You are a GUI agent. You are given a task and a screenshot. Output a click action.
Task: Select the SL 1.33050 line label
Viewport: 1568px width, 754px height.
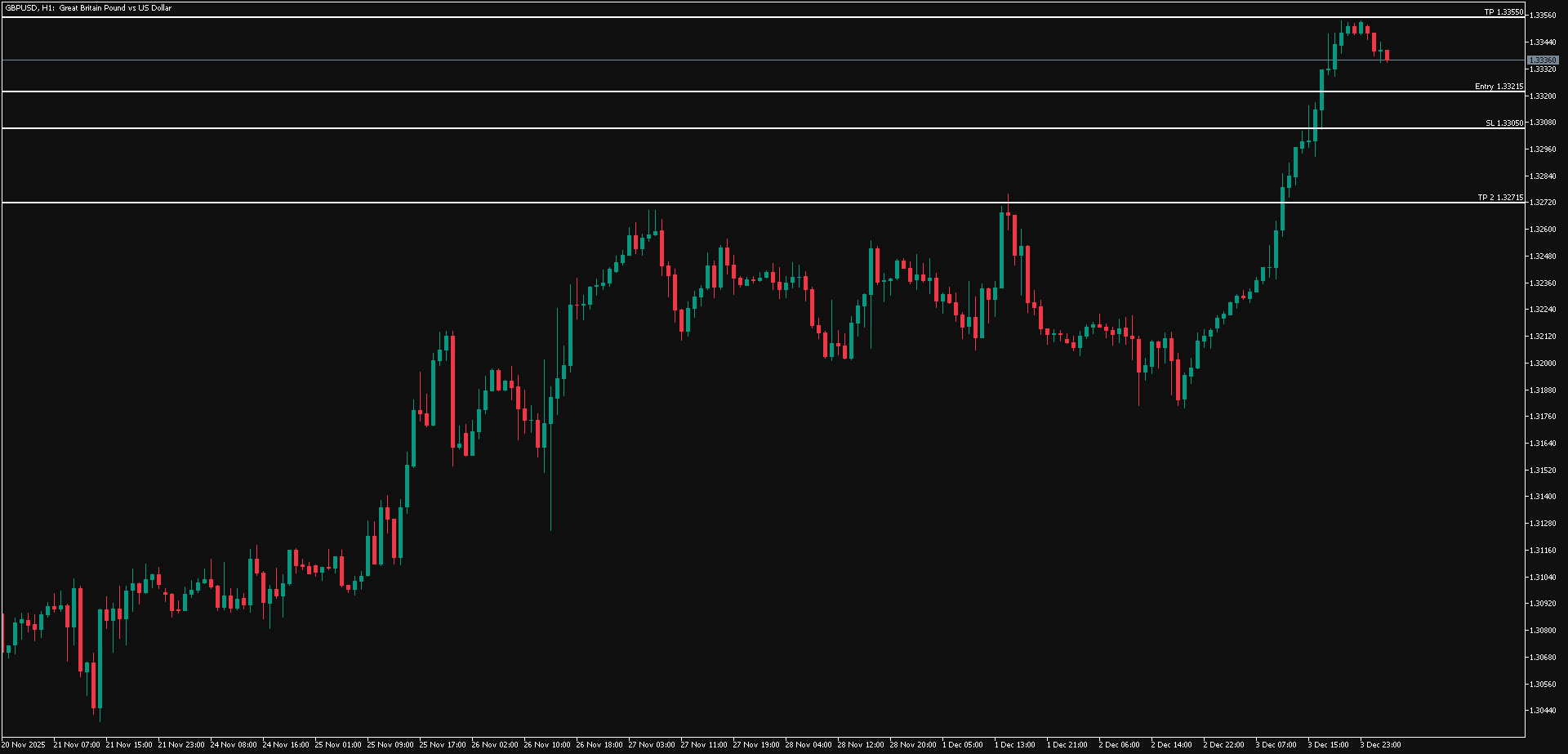[x=1503, y=123]
